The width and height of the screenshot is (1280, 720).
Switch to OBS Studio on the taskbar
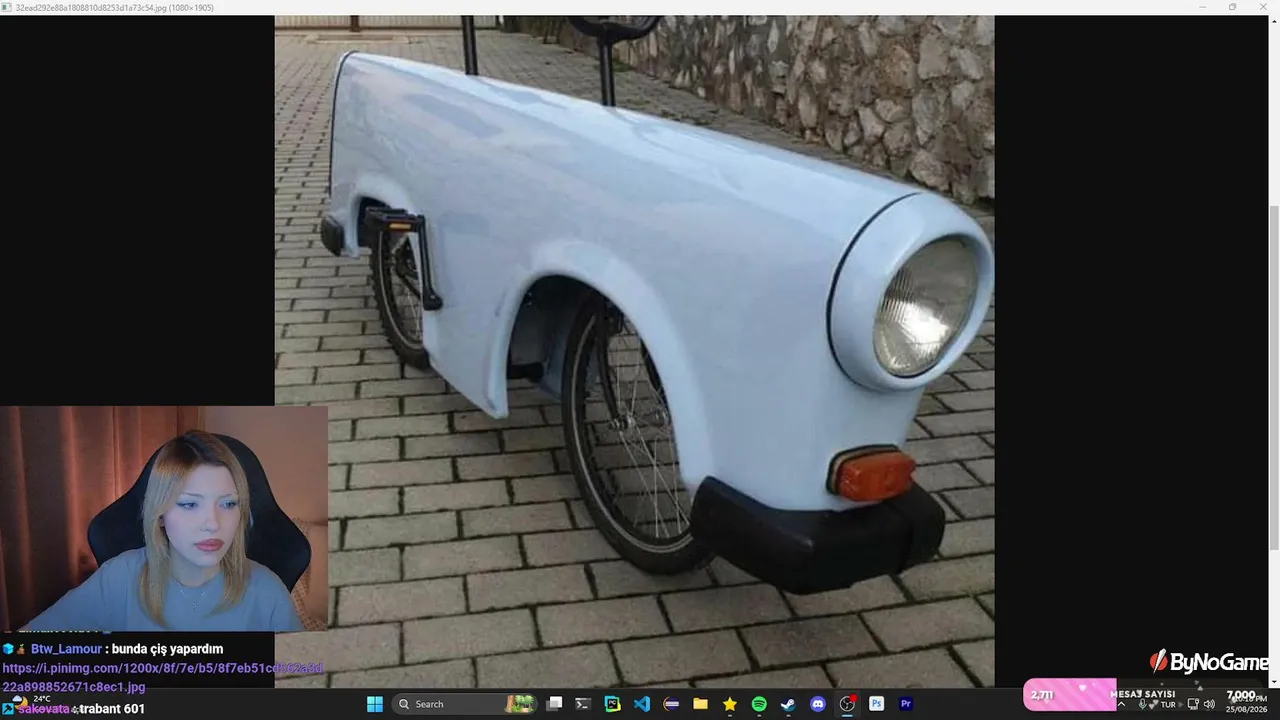[847, 704]
